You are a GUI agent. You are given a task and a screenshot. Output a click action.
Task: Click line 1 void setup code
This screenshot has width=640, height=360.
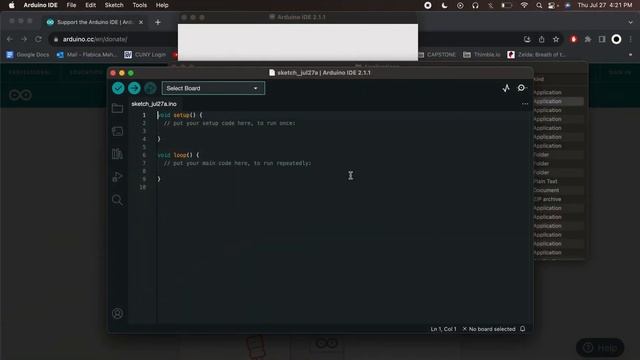(x=180, y=115)
